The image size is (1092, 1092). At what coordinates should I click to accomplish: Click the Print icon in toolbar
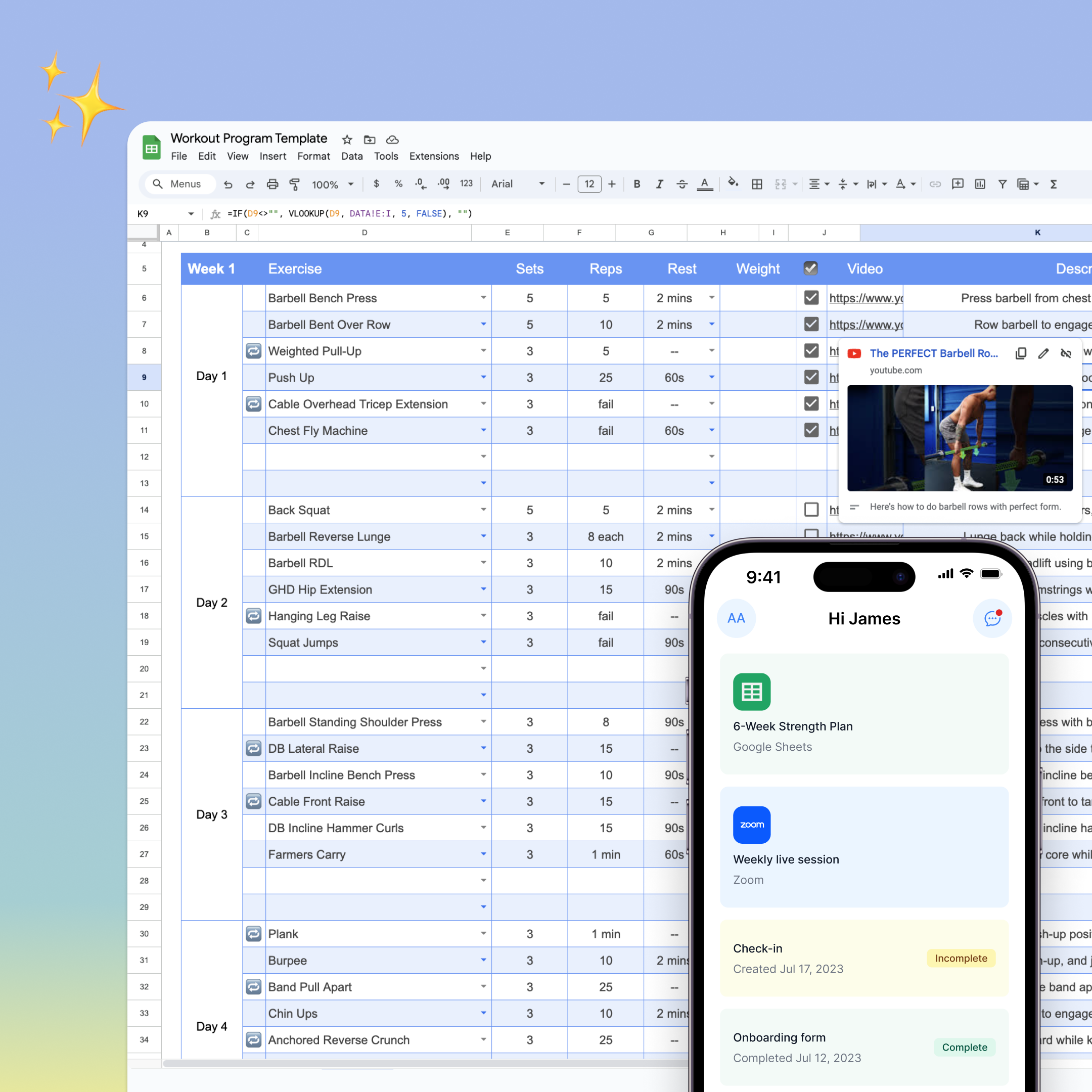(x=272, y=184)
